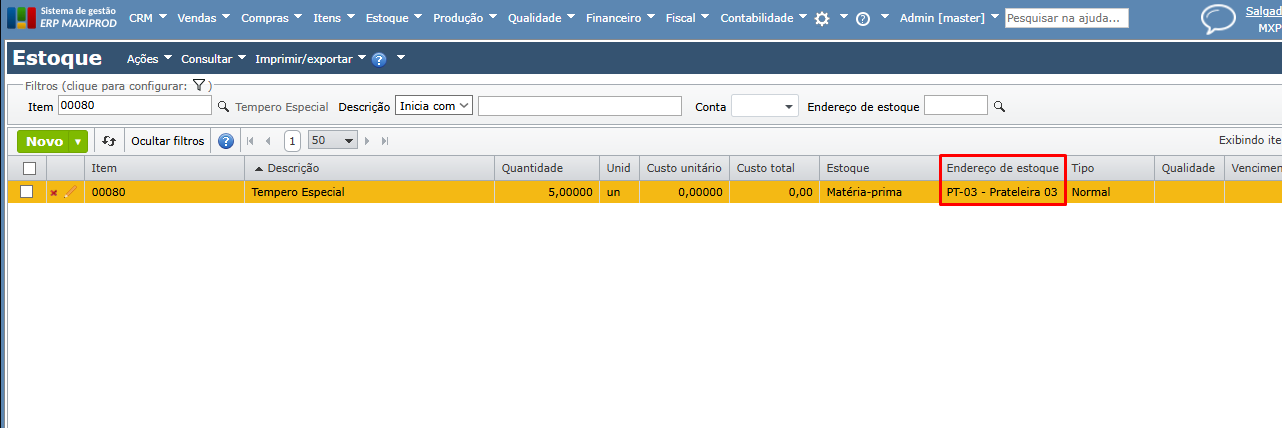Image resolution: width=1282 pixels, height=428 pixels.
Task: Open the Ações menu
Action: point(150,59)
